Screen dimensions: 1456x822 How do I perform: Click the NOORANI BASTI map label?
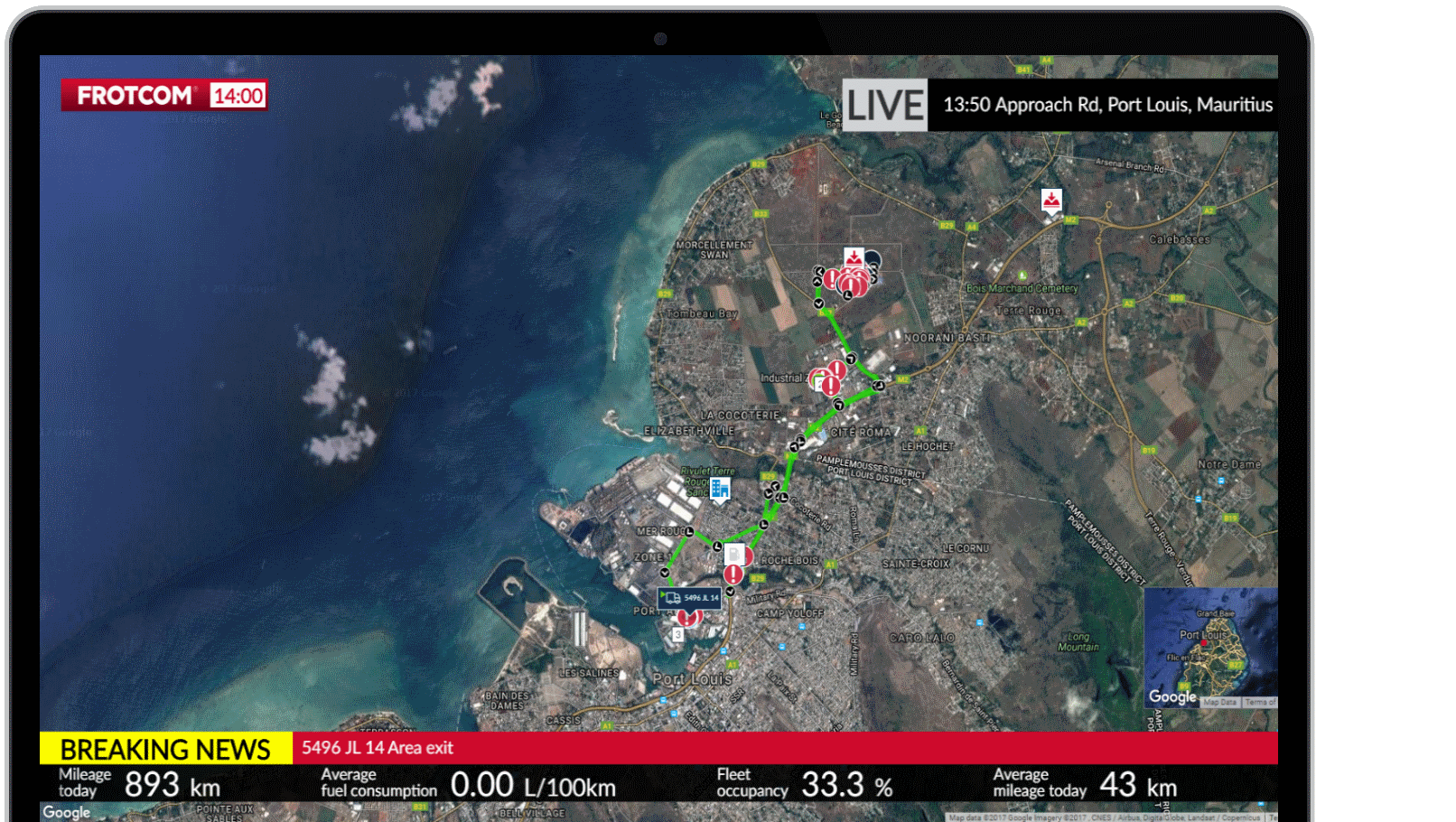946,338
